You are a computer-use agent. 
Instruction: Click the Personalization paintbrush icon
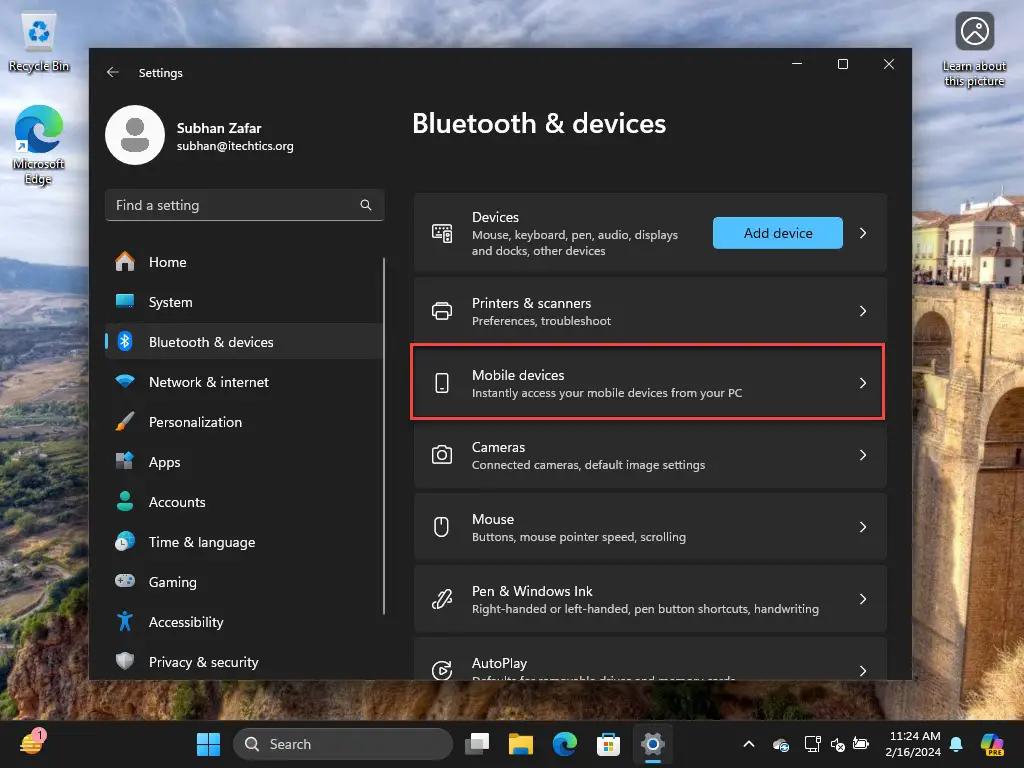tap(125, 422)
